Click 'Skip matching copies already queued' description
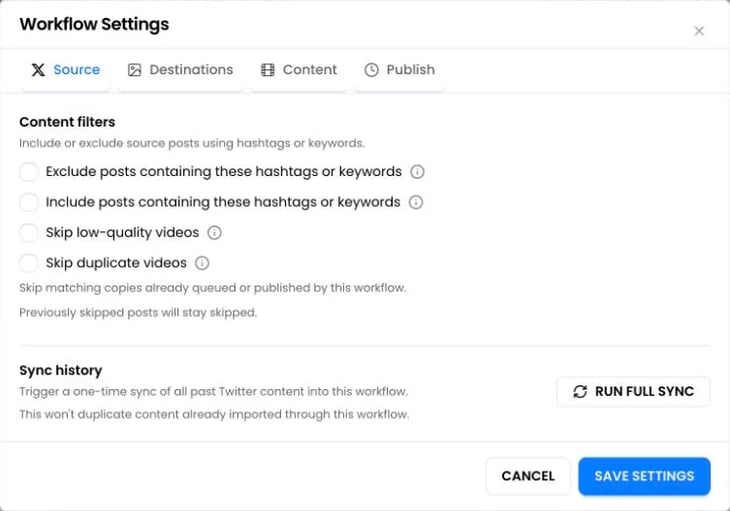The width and height of the screenshot is (730, 511). coord(213,288)
